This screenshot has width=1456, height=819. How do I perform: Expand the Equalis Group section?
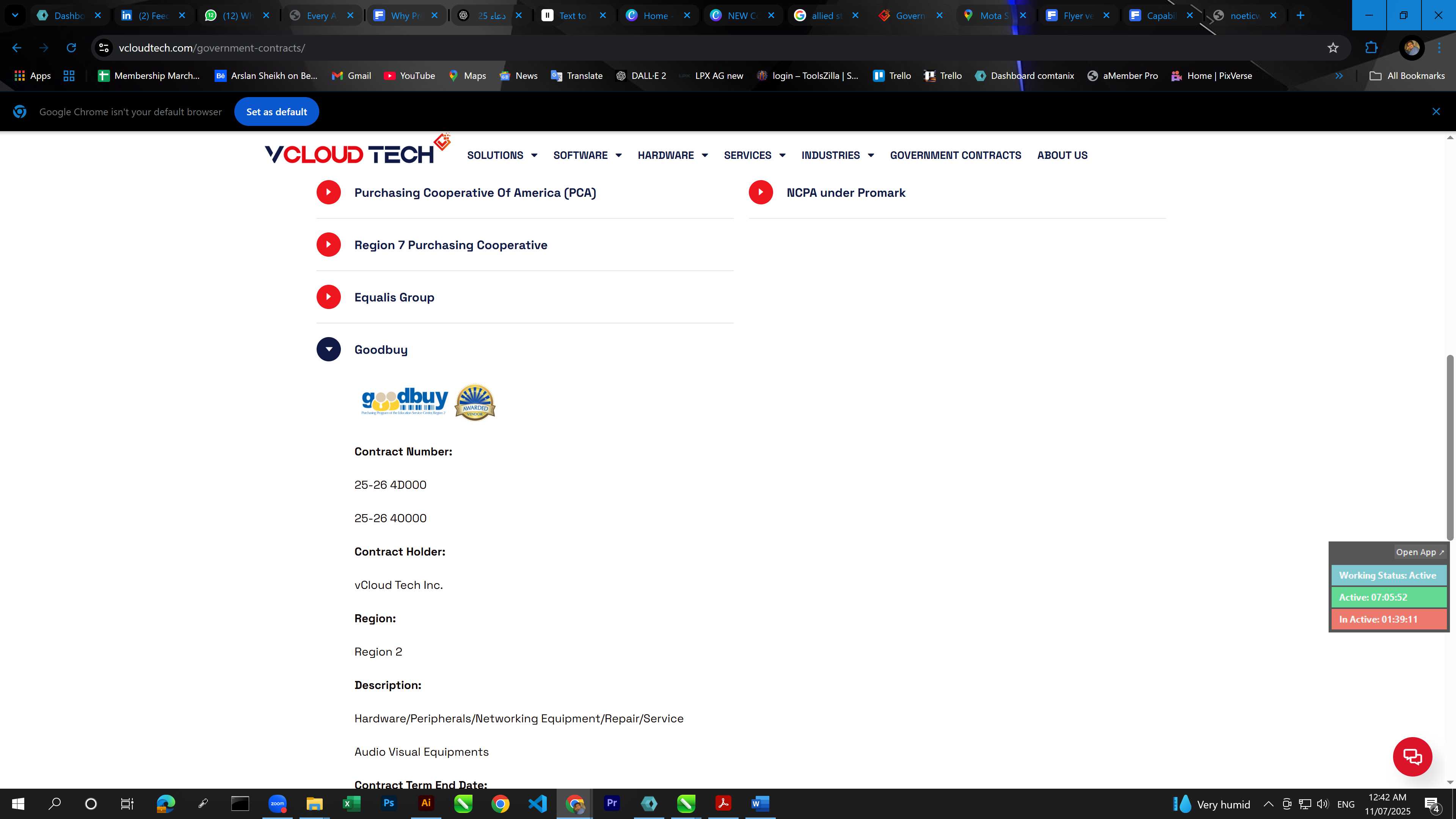tap(328, 297)
